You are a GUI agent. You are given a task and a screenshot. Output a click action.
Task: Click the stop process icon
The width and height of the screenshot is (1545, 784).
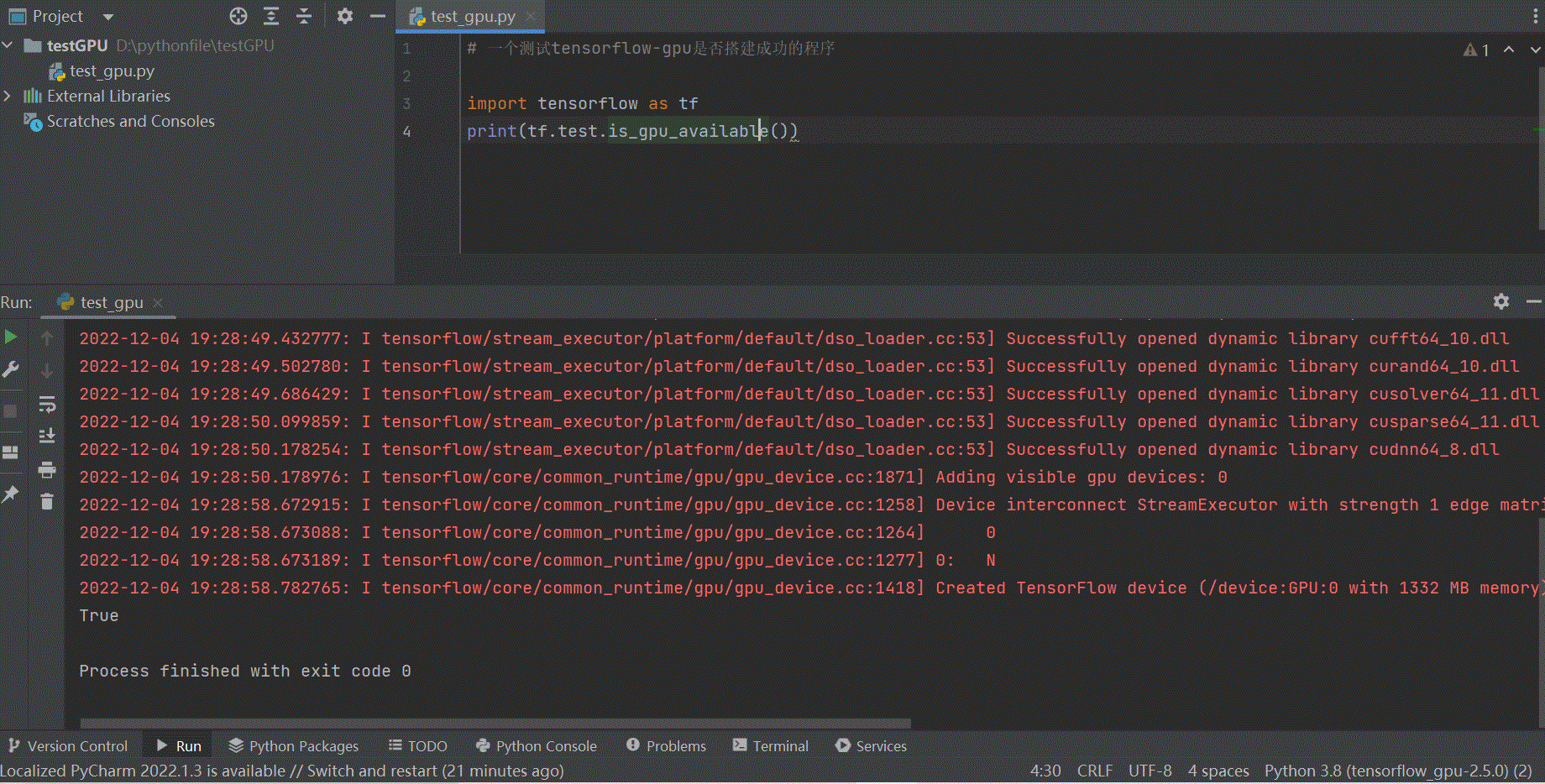coord(11,411)
